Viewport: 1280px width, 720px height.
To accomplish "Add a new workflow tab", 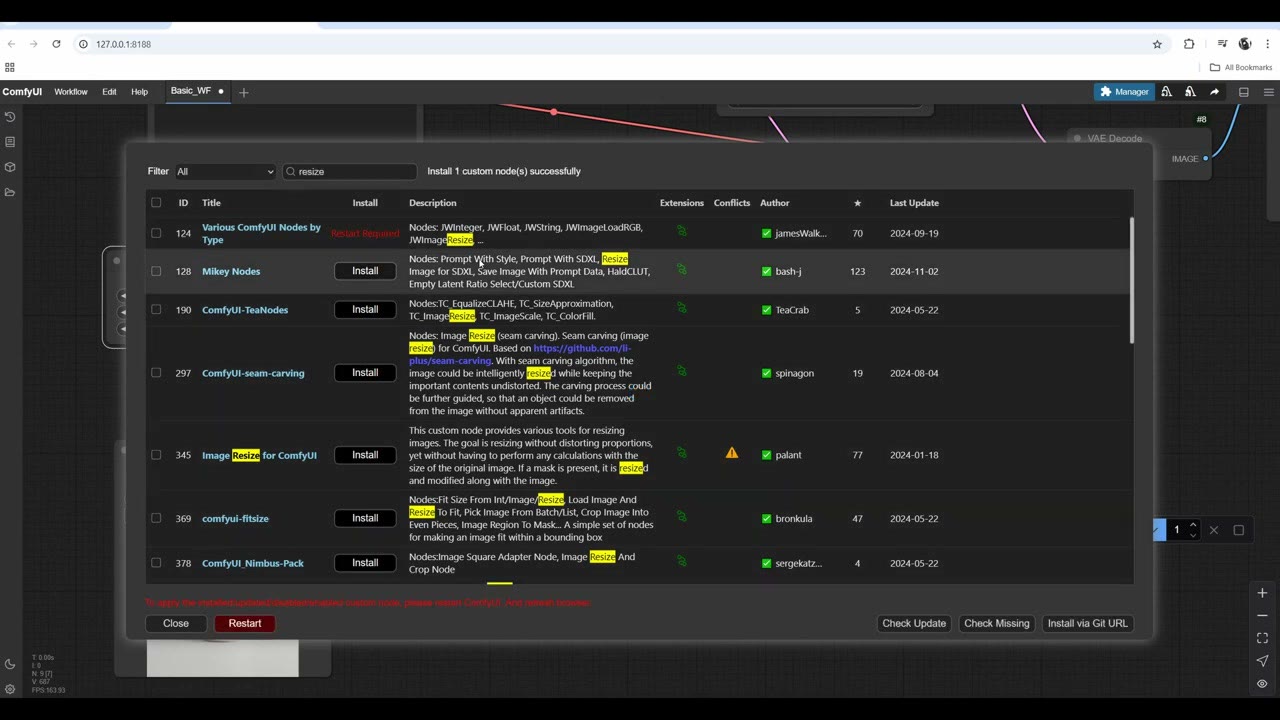I will click(x=243, y=92).
